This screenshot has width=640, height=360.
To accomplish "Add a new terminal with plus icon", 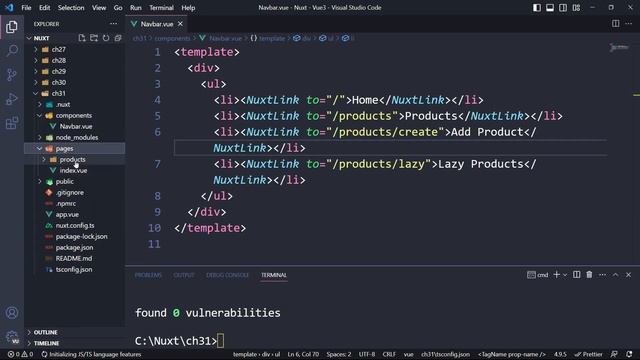I will (556, 275).
